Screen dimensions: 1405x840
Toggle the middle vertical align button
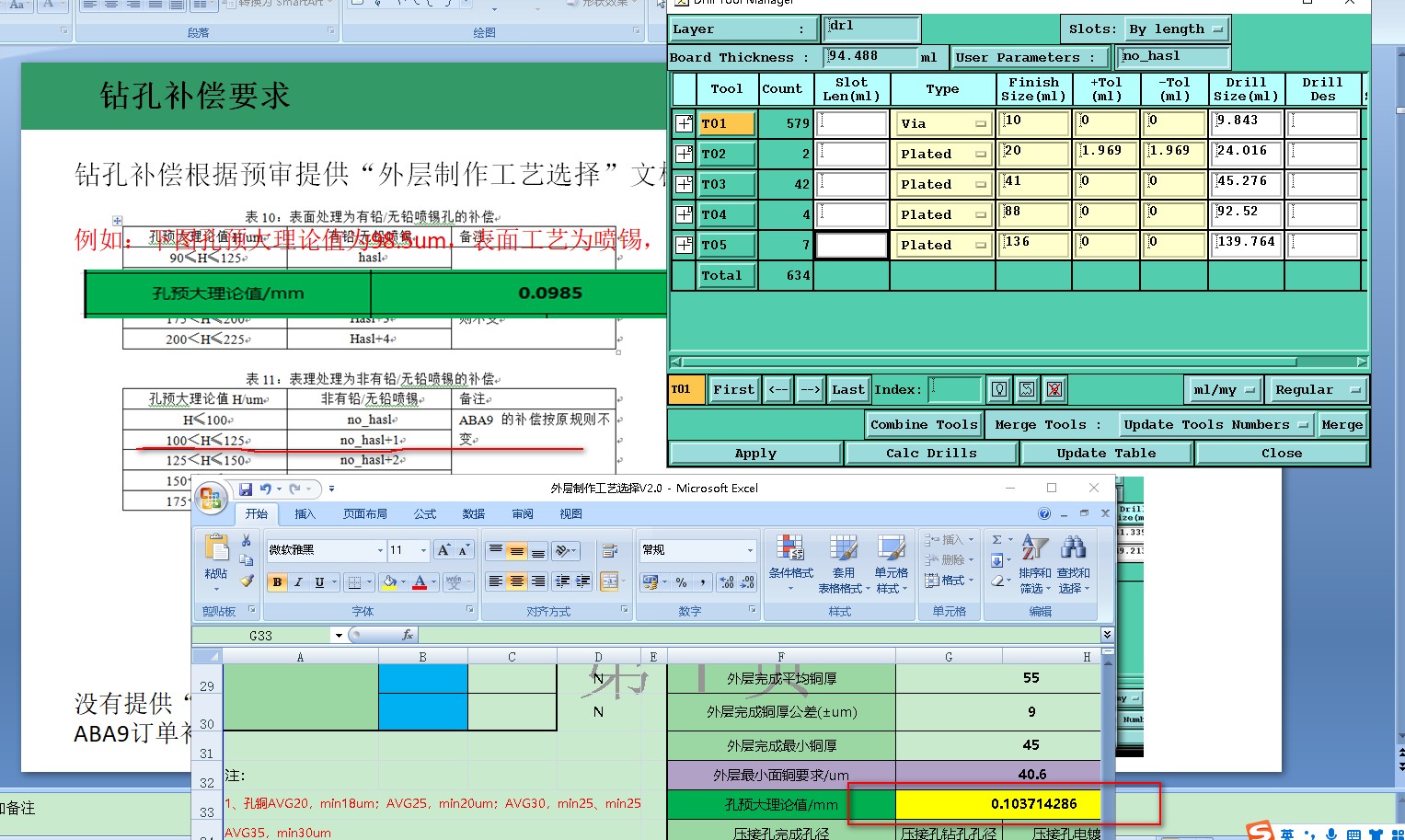(x=517, y=551)
